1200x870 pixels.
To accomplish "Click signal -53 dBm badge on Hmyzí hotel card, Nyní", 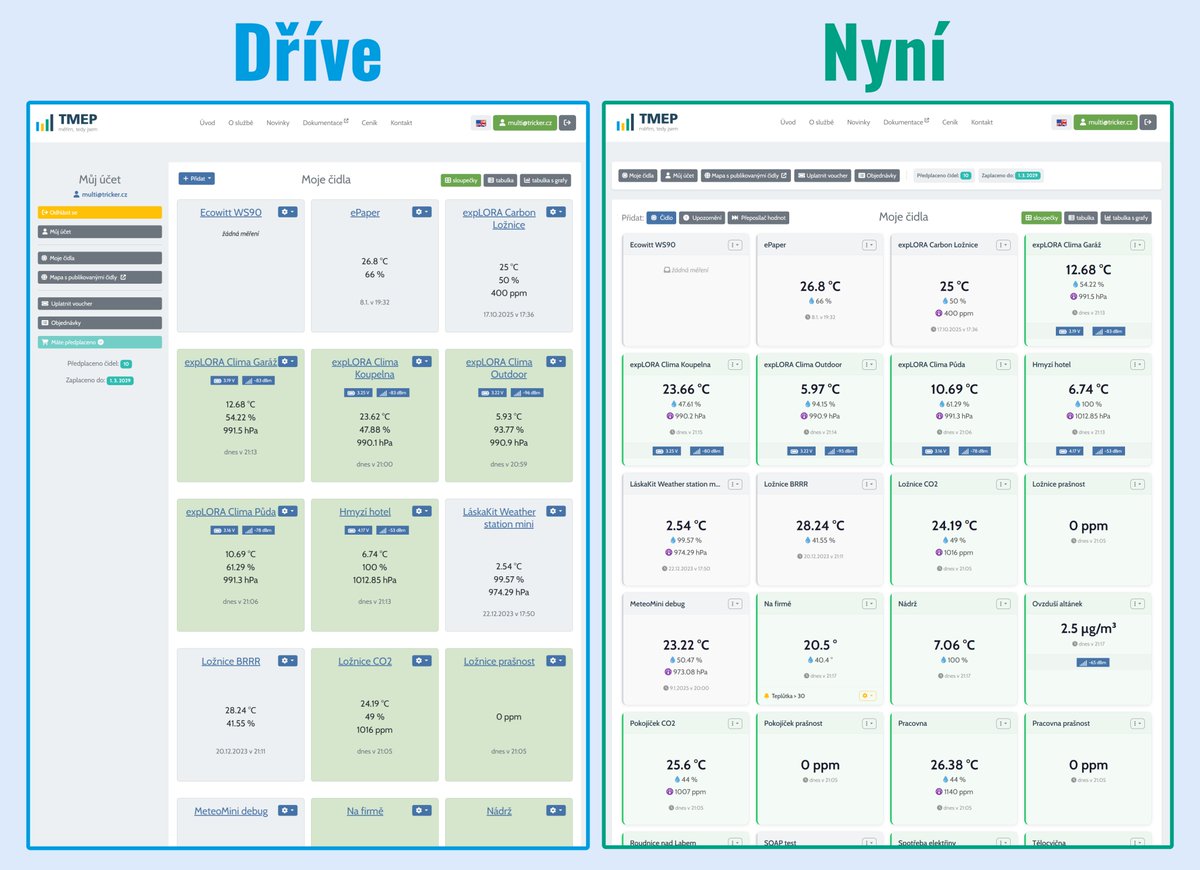I will tap(1108, 451).
